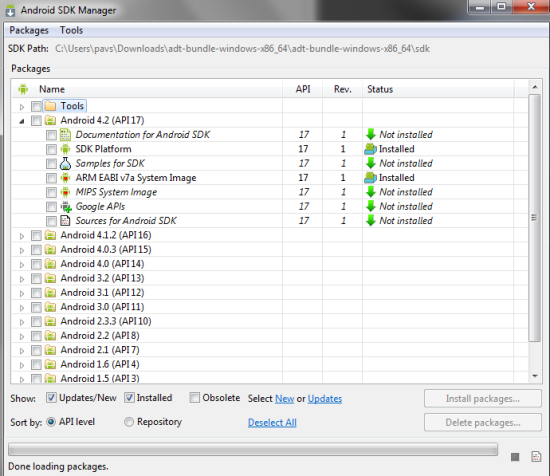Click the Install packages button

click(x=483, y=398)
